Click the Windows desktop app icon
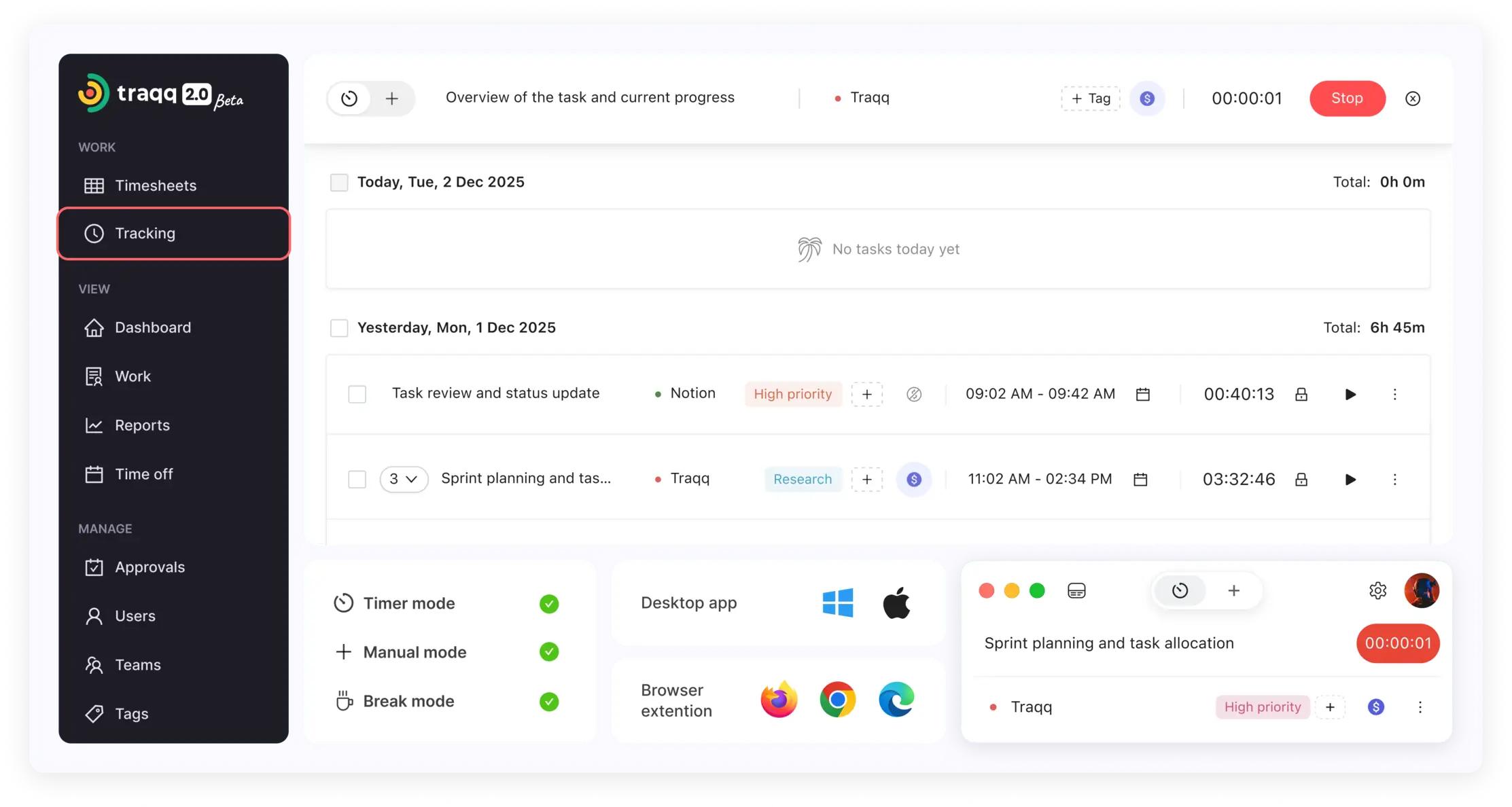The image size is (1512, 807). pos(837,603)
